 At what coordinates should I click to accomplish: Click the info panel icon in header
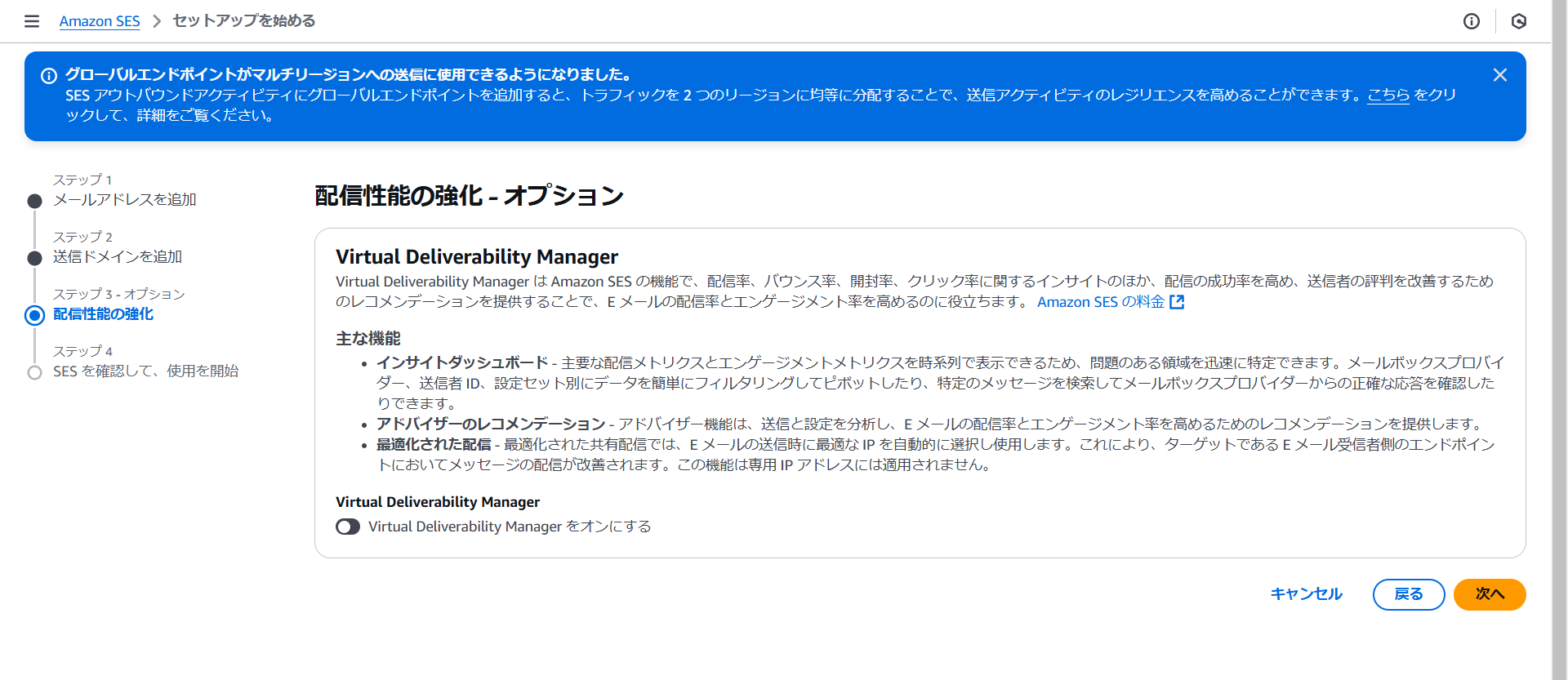(1471, 21)
